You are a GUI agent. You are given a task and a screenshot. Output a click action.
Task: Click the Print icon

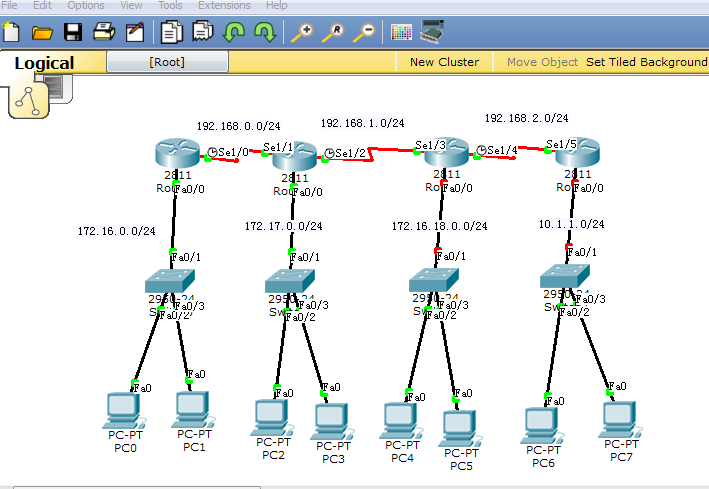click(104, 32)
